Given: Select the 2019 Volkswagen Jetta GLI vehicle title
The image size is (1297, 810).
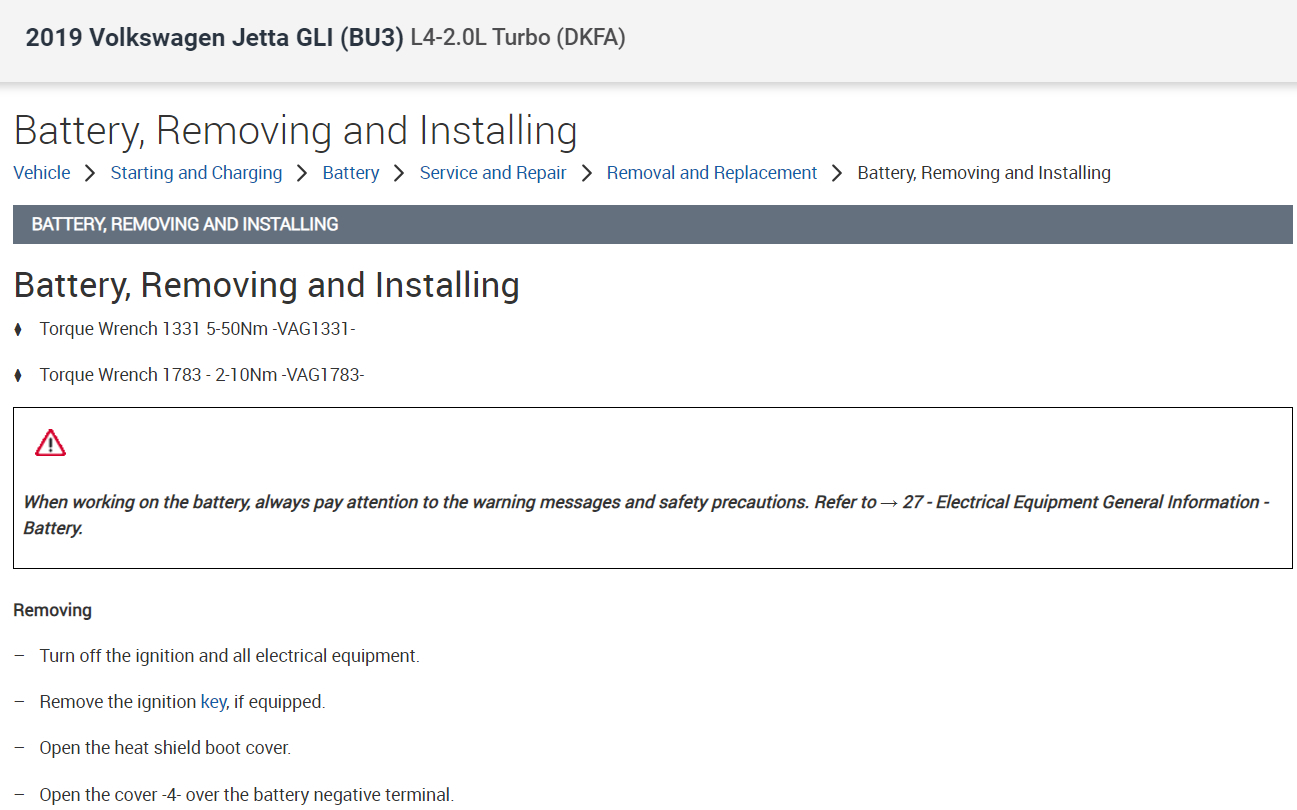Looking at the screenshot, I should pos(215,38).
